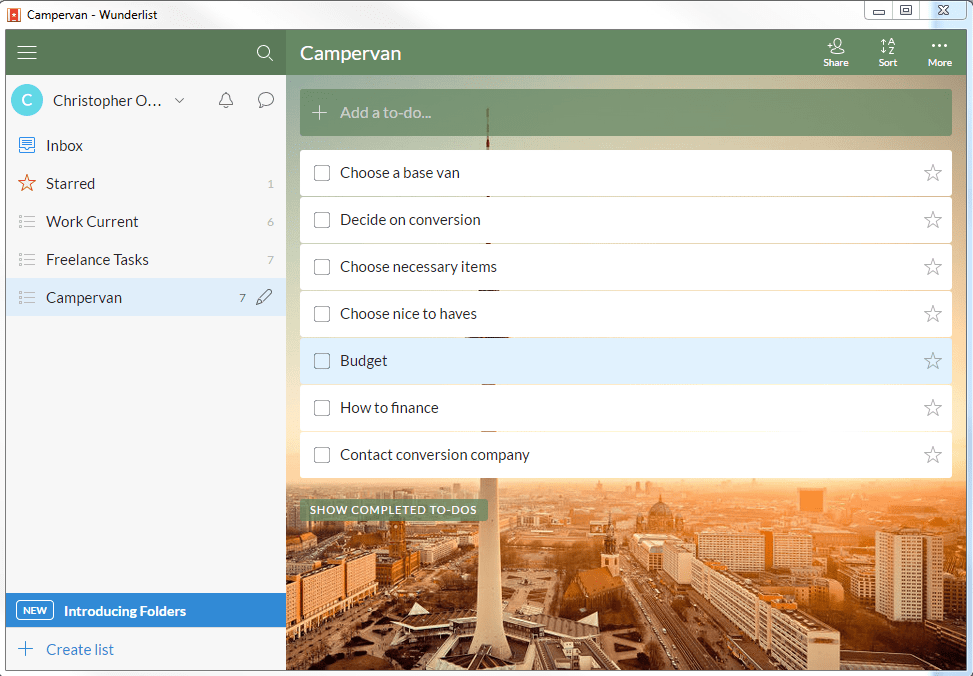Show completed to-dos
This screenshot has height=676, width=973.
393,510
